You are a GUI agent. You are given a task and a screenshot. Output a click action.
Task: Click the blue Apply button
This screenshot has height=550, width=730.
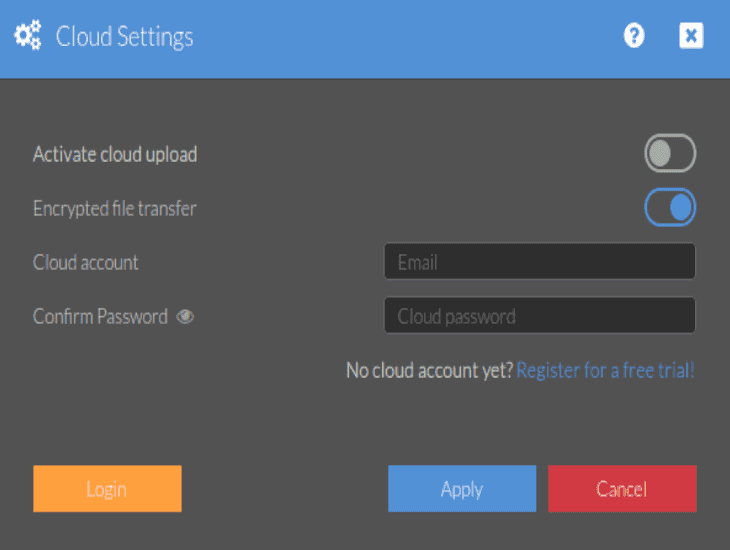click(x=462, y=489)
